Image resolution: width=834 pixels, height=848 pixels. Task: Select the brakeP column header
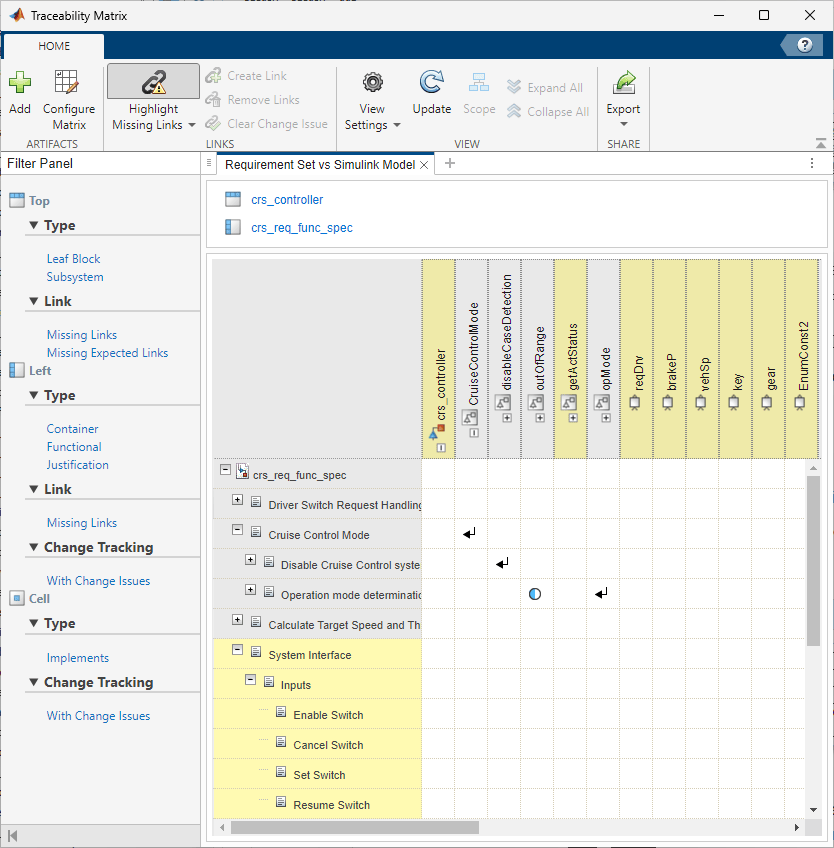pos(669,359)
